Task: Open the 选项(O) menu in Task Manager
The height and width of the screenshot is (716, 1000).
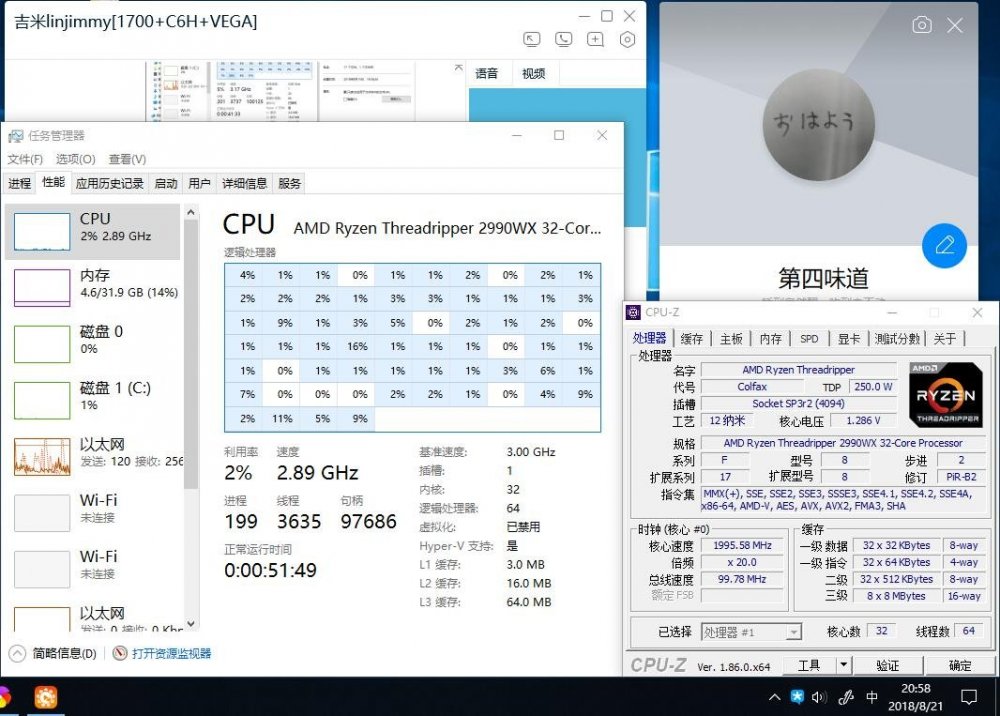Action: [75, 159]
